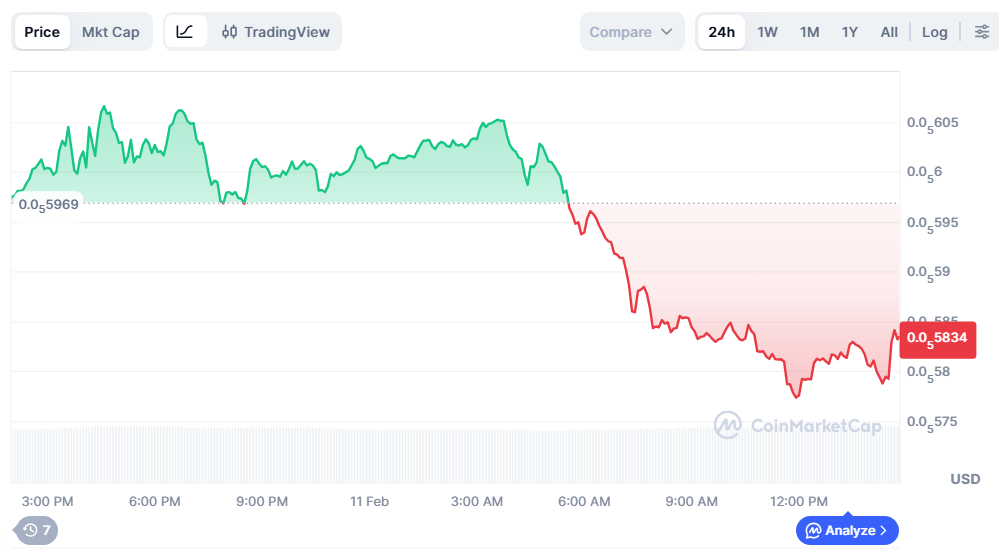Select the 1W time range tab
Screen dimensions: 999x550
[767, 32]
